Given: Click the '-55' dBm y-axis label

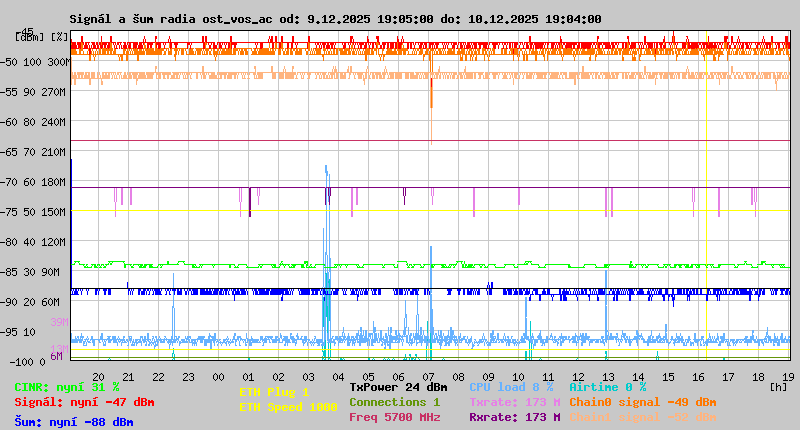Looking at the screenshot, I should point(9,92).
